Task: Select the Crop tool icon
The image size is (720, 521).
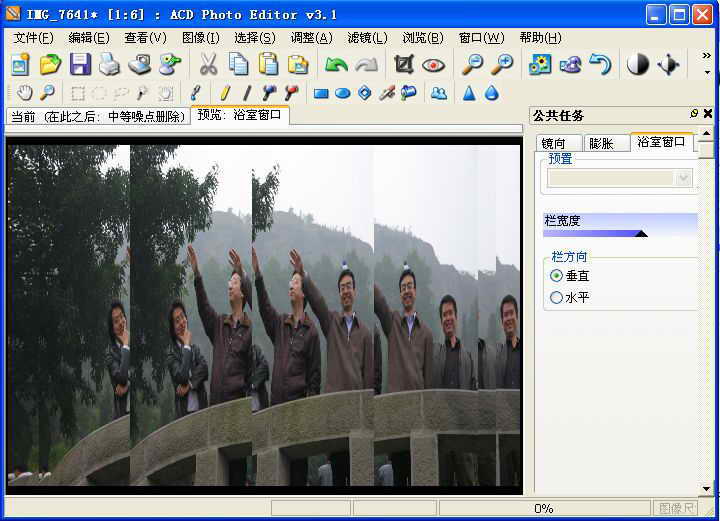Action: point(403,65)
